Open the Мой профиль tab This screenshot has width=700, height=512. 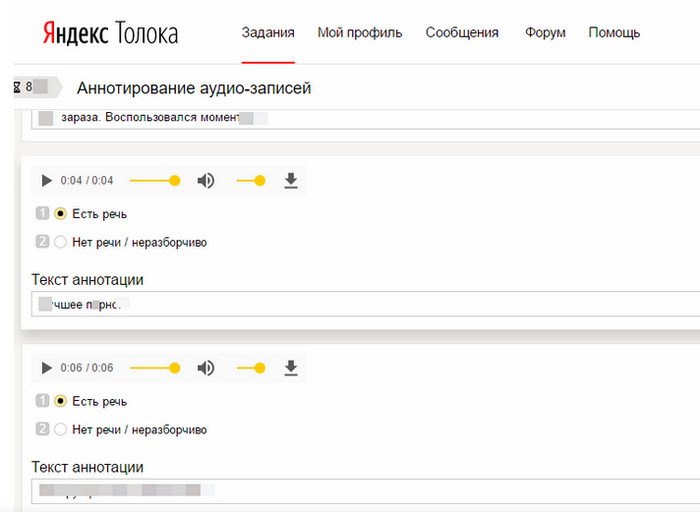coord(360,33)
